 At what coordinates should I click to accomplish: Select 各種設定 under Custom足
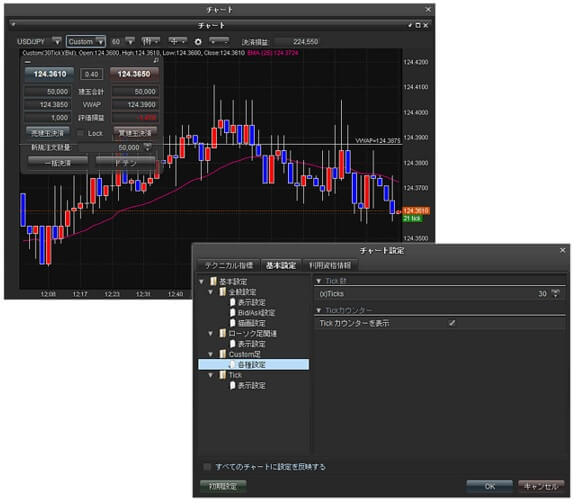[x=253, y=364]
